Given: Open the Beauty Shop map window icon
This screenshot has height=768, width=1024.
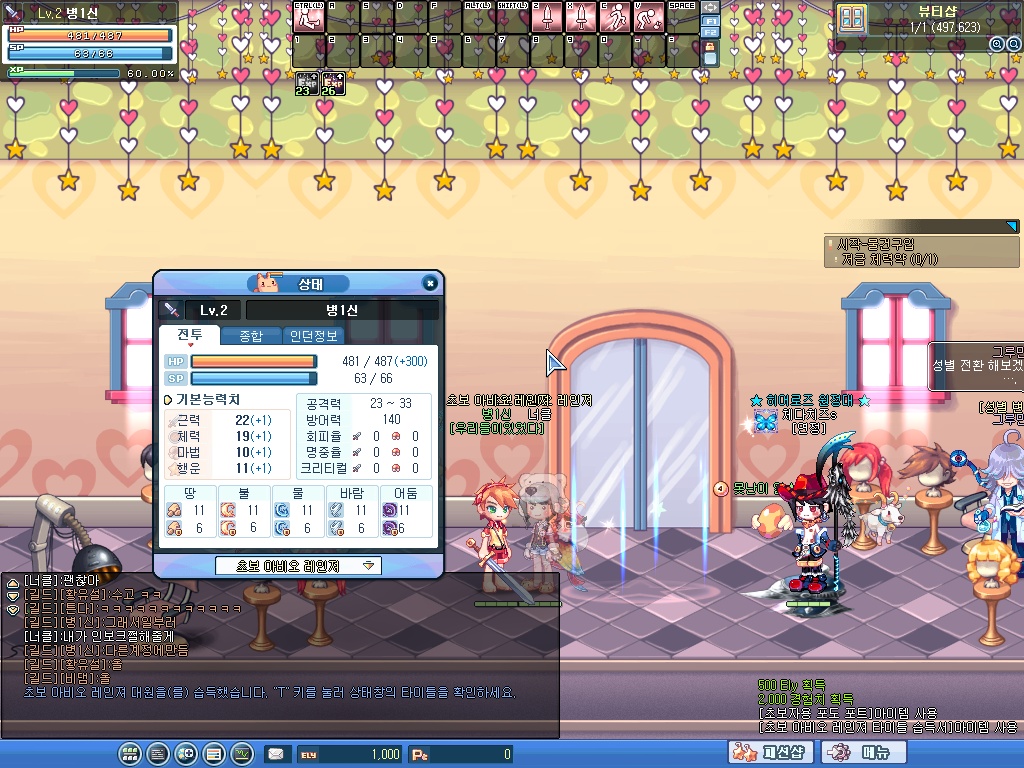Looking at the screenshot, I should 852,18.
